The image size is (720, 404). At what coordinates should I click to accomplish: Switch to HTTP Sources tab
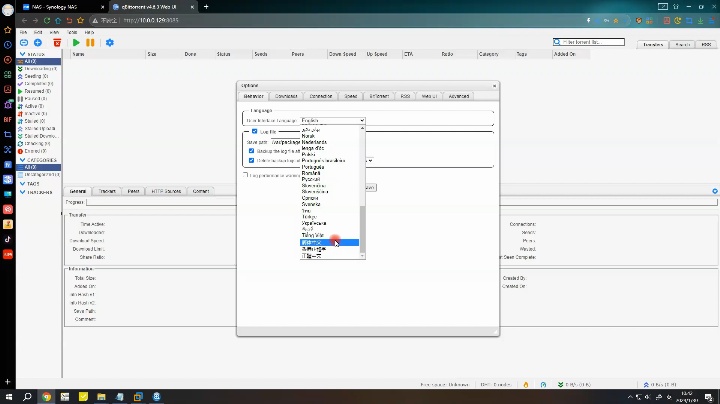(x=166, y=191)
